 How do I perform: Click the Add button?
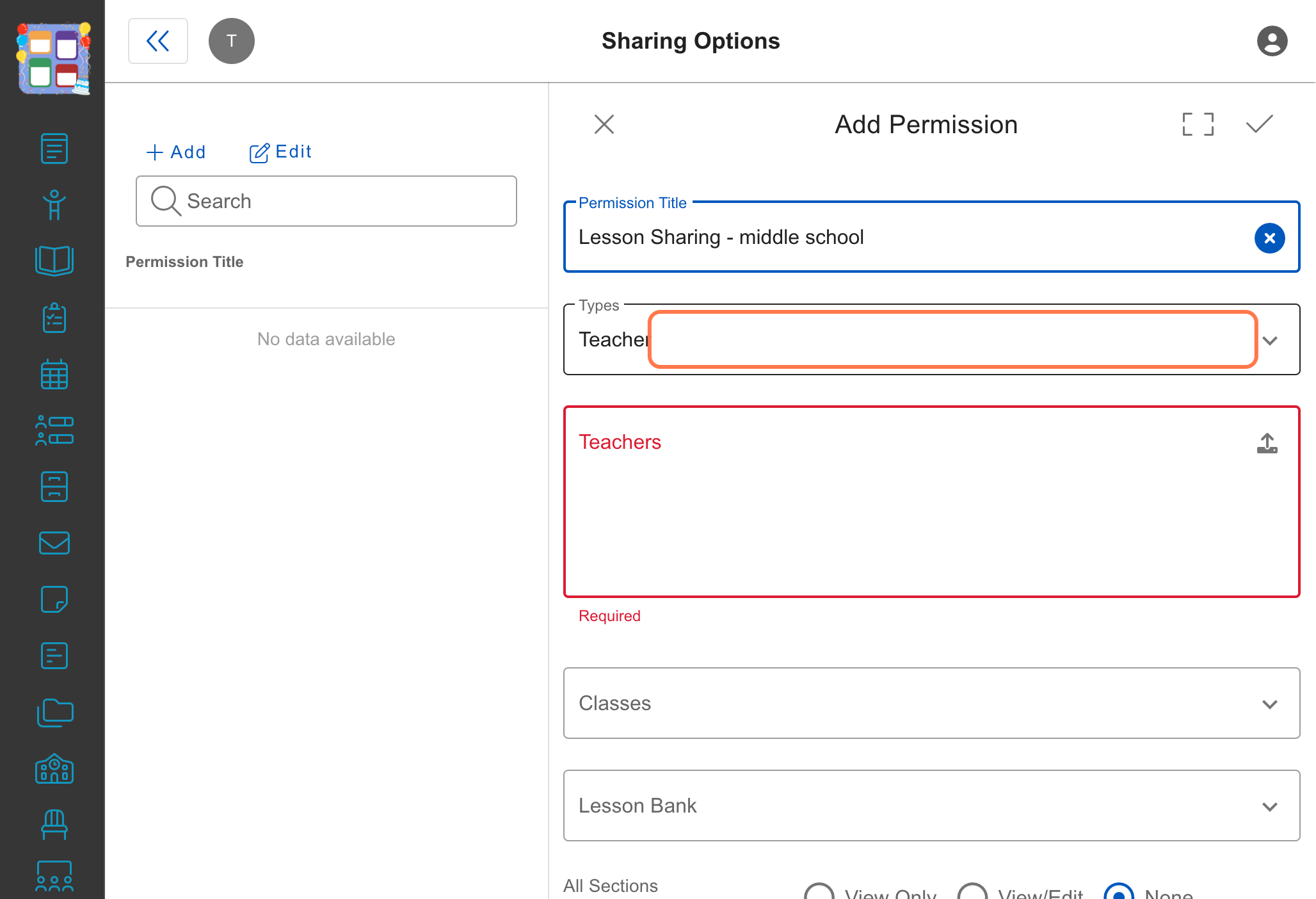coord(176,152)
